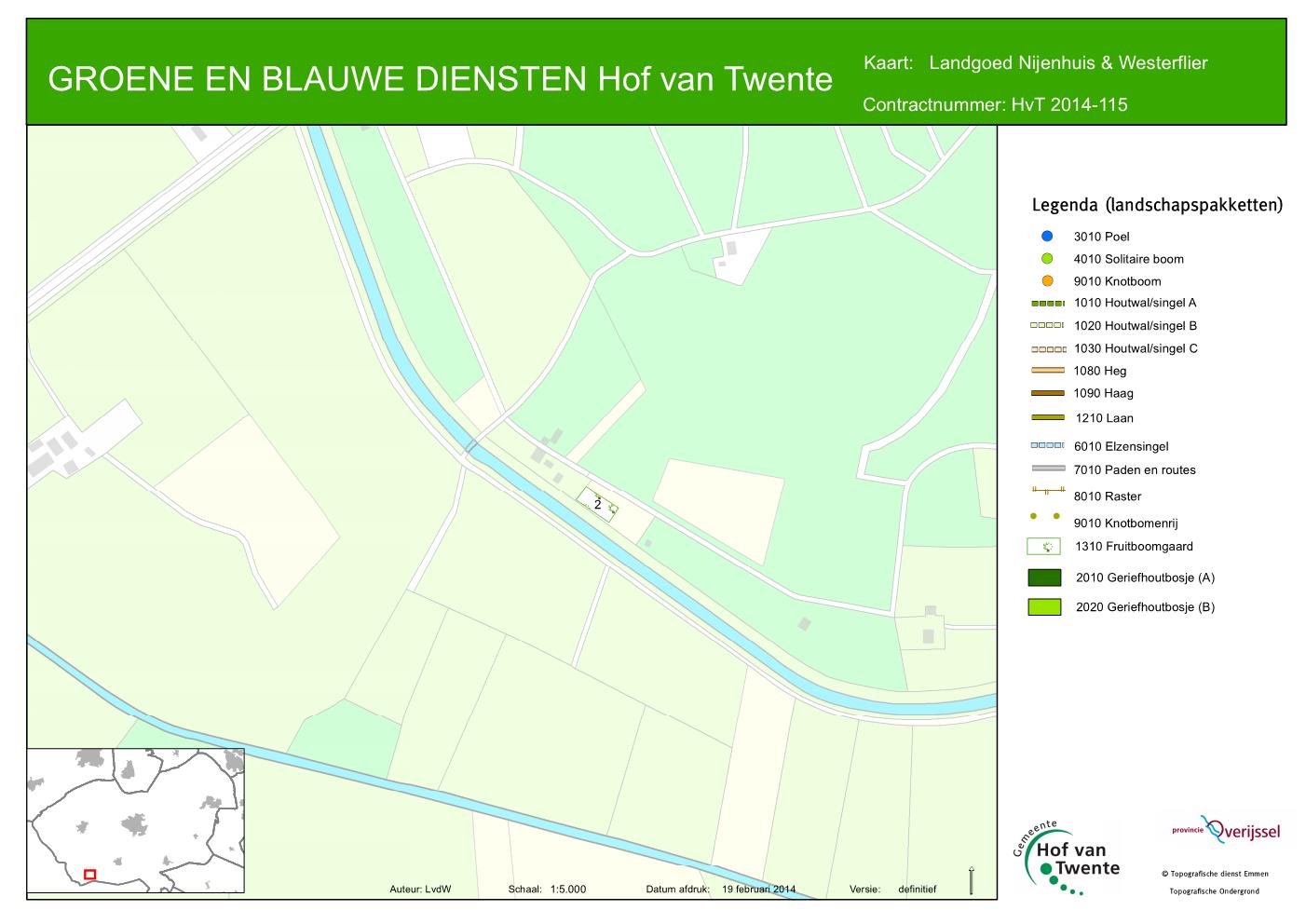The height and width of the screenshot is (924, 1306).
Task: Click the '2010 Geriefhoutbosje (A)' legend label
Action: pyautogui.click(x=1145, y=577)
